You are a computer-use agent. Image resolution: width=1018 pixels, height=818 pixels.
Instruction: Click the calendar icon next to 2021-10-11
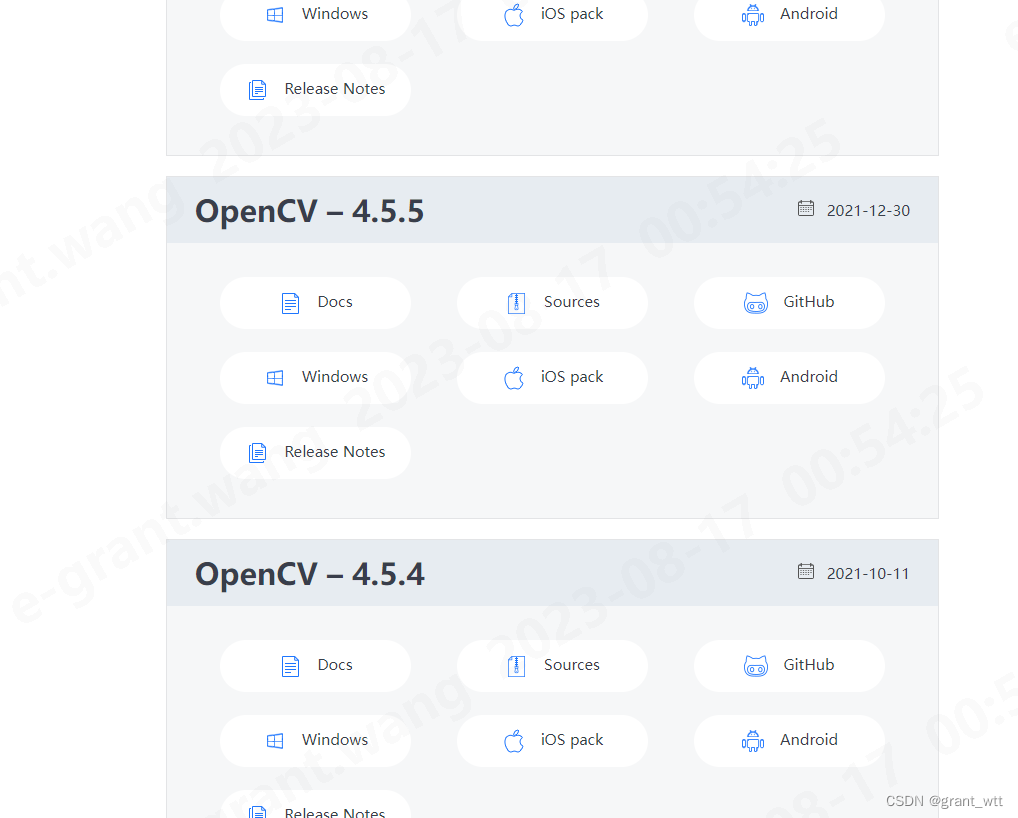(x=806, y=572)
